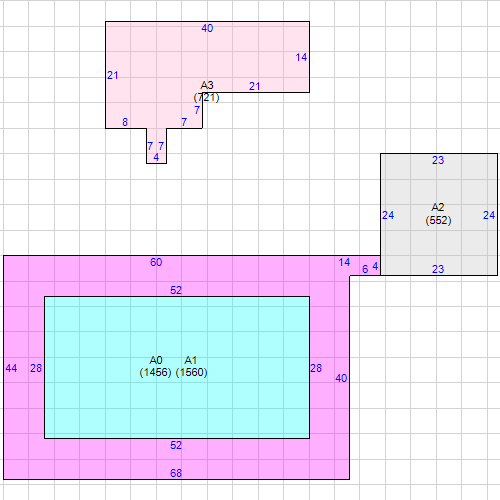Click the 14 dimension beside the 6 label
Viewport: 500px width, 500px height.
coord(344,263)
